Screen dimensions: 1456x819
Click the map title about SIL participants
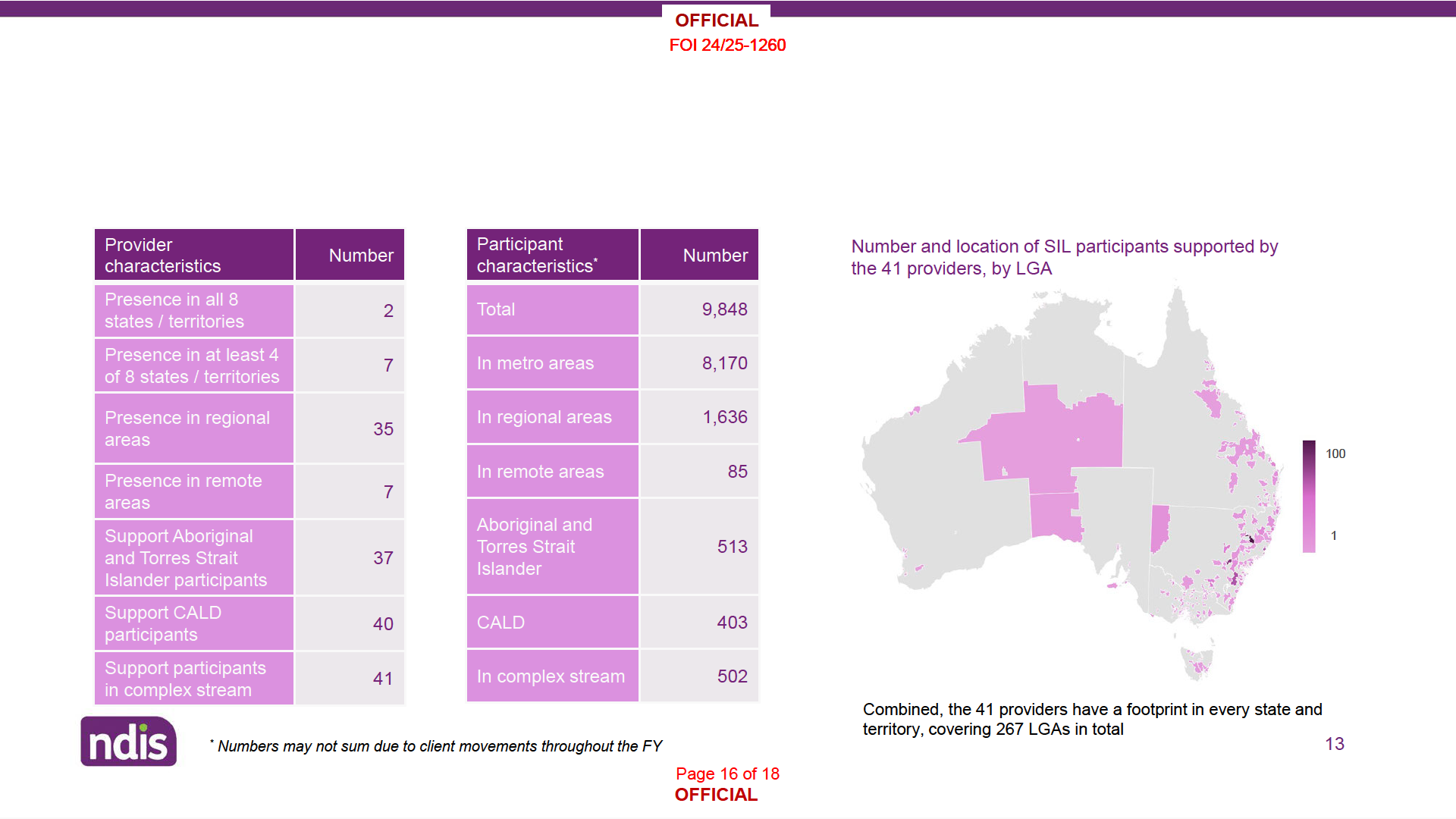coord(1064,257)
